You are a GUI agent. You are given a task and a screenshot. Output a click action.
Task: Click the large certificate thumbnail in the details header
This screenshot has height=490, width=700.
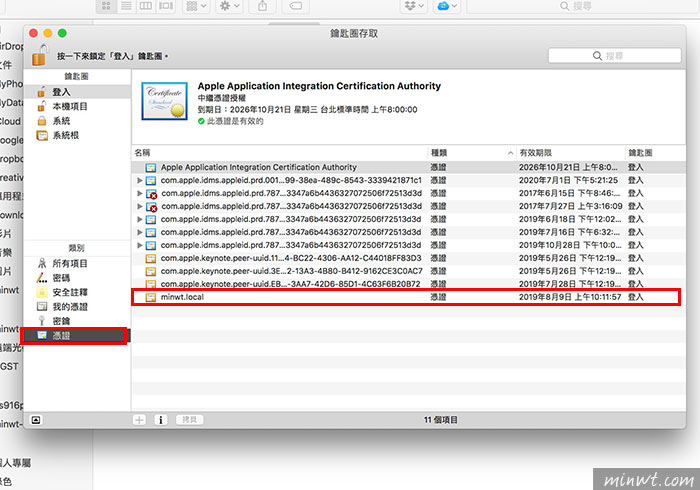click(164, 101)
